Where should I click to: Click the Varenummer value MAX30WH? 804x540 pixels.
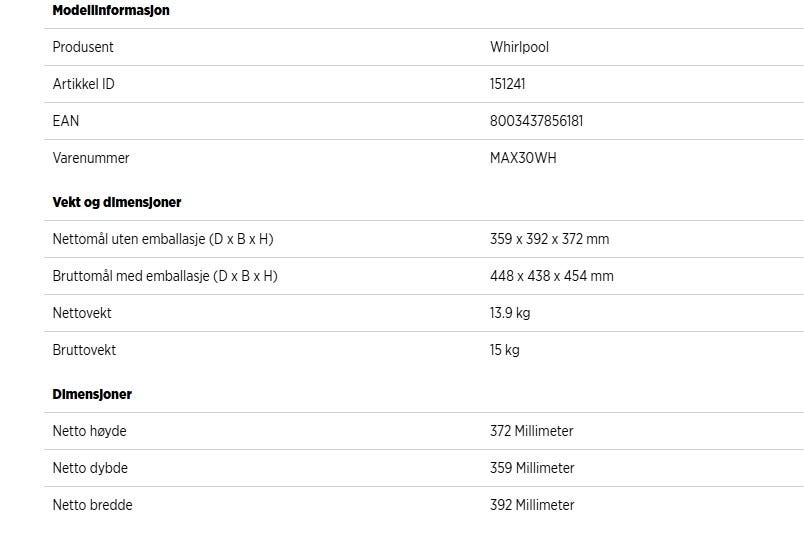coord(522,157)
